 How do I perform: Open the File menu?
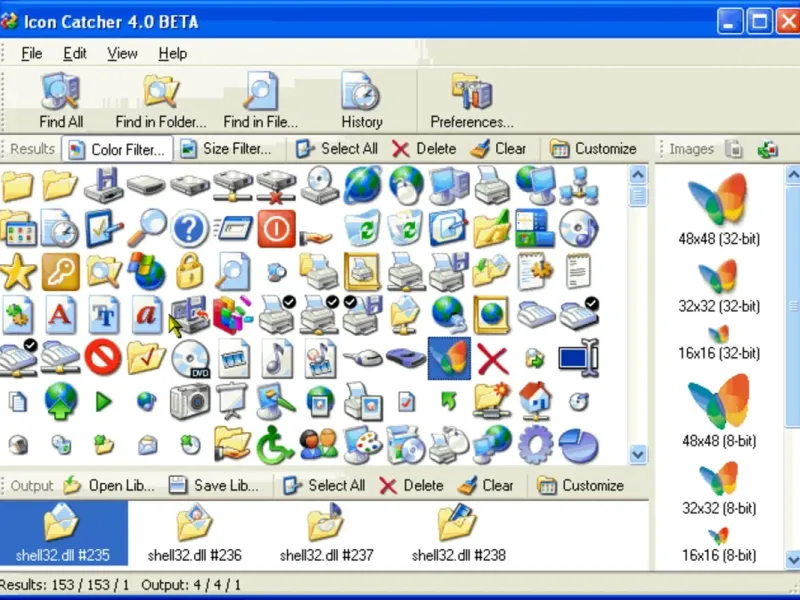click(32, 53)
